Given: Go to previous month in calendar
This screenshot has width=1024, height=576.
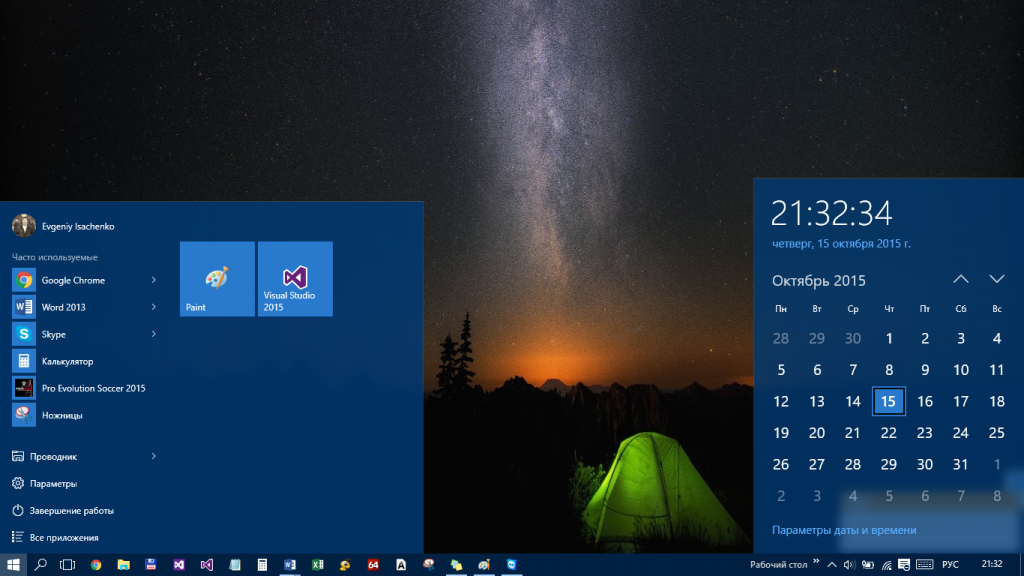Looking at the screenshot, I should coord(961,279).
